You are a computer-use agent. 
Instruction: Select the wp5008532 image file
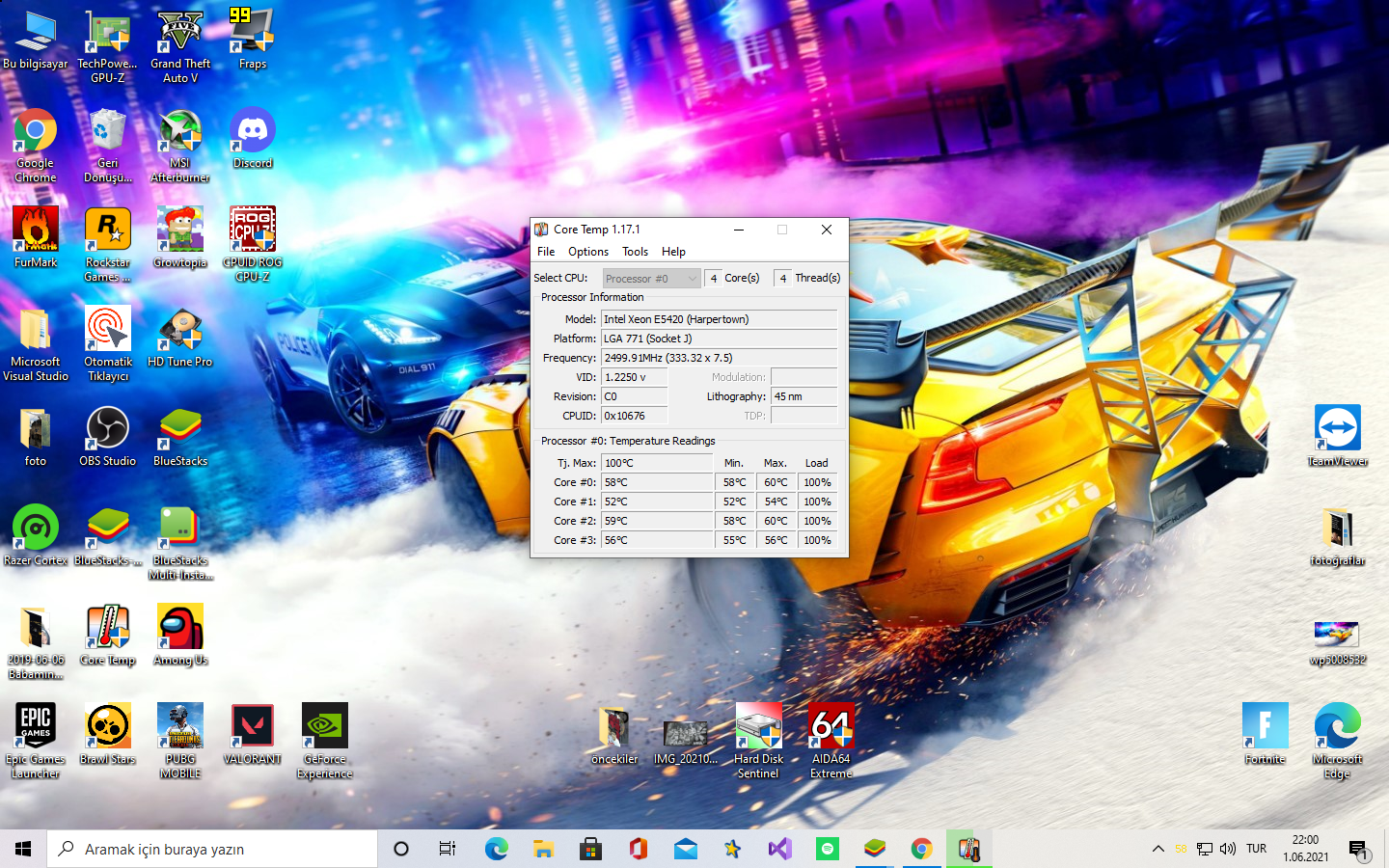coord(1338,642)
